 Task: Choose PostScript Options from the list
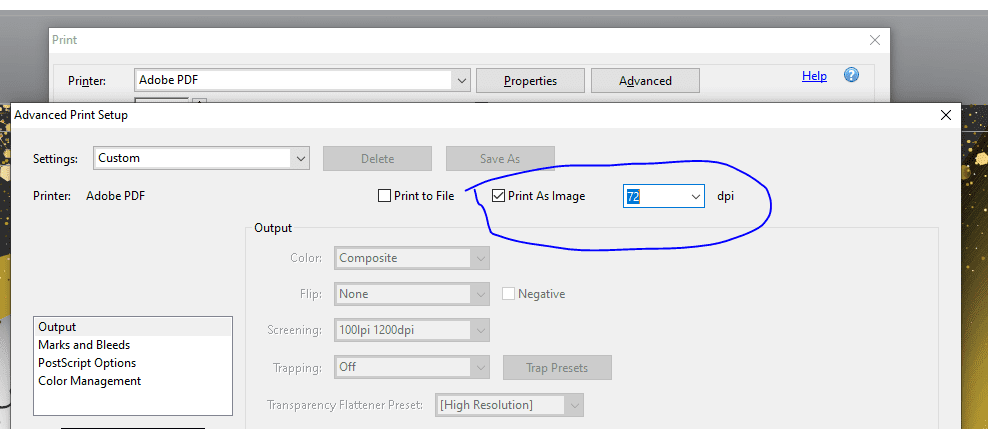[87, 363]
